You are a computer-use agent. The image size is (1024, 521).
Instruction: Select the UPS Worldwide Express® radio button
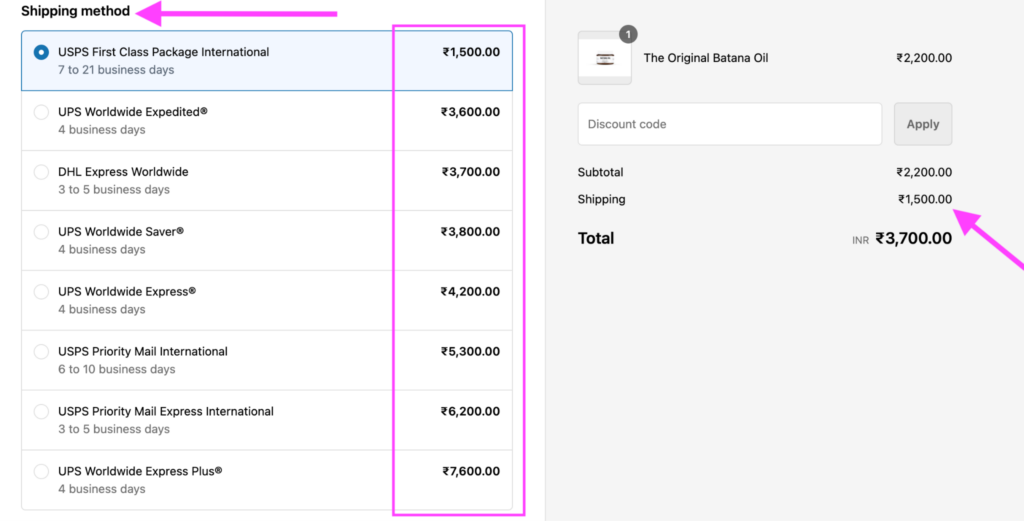(x=41, y=292)
